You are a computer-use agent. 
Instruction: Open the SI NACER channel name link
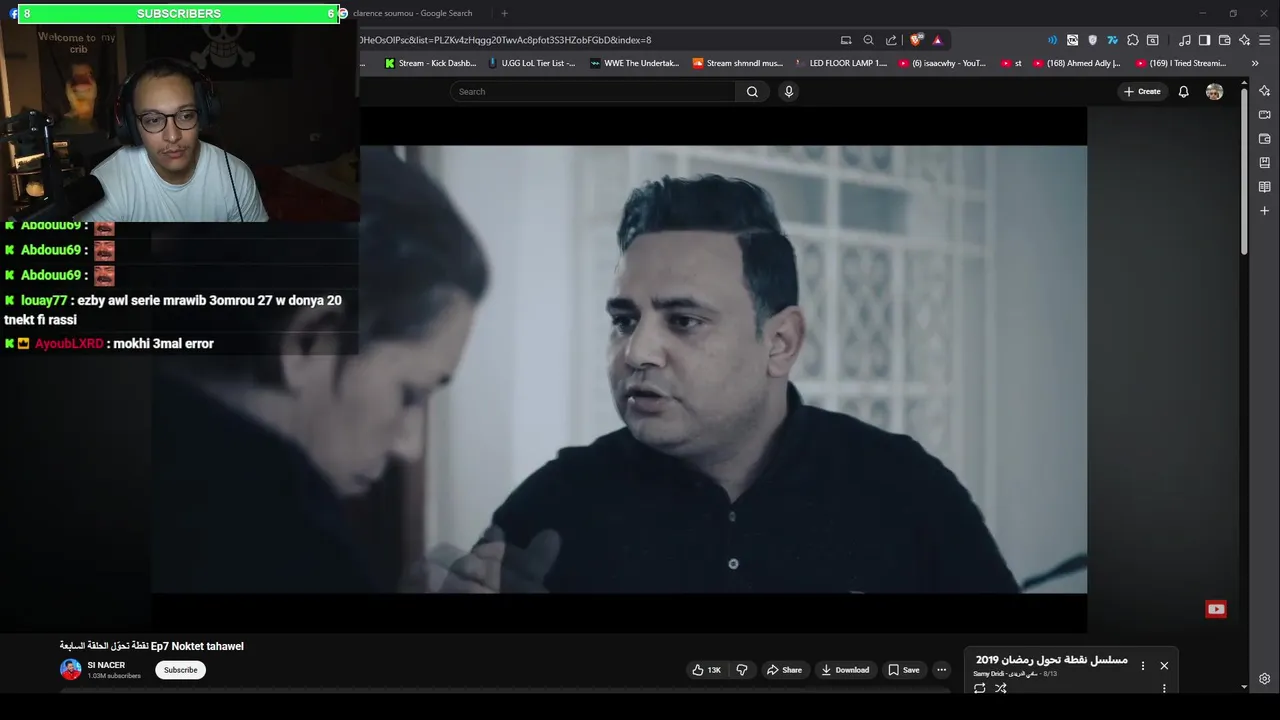[x=106, y=665]
